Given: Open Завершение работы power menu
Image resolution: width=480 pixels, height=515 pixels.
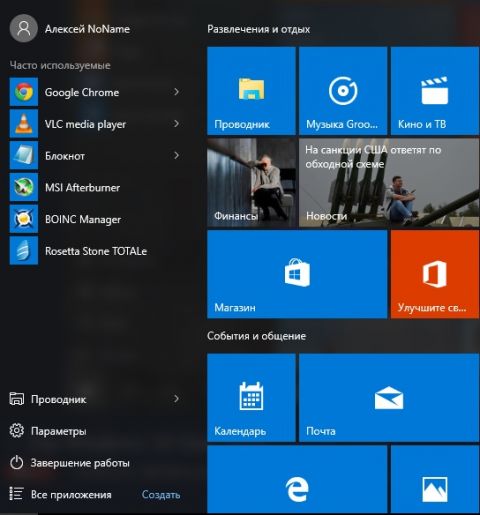Looking at the screenshot, I should (x=80, y=463).
